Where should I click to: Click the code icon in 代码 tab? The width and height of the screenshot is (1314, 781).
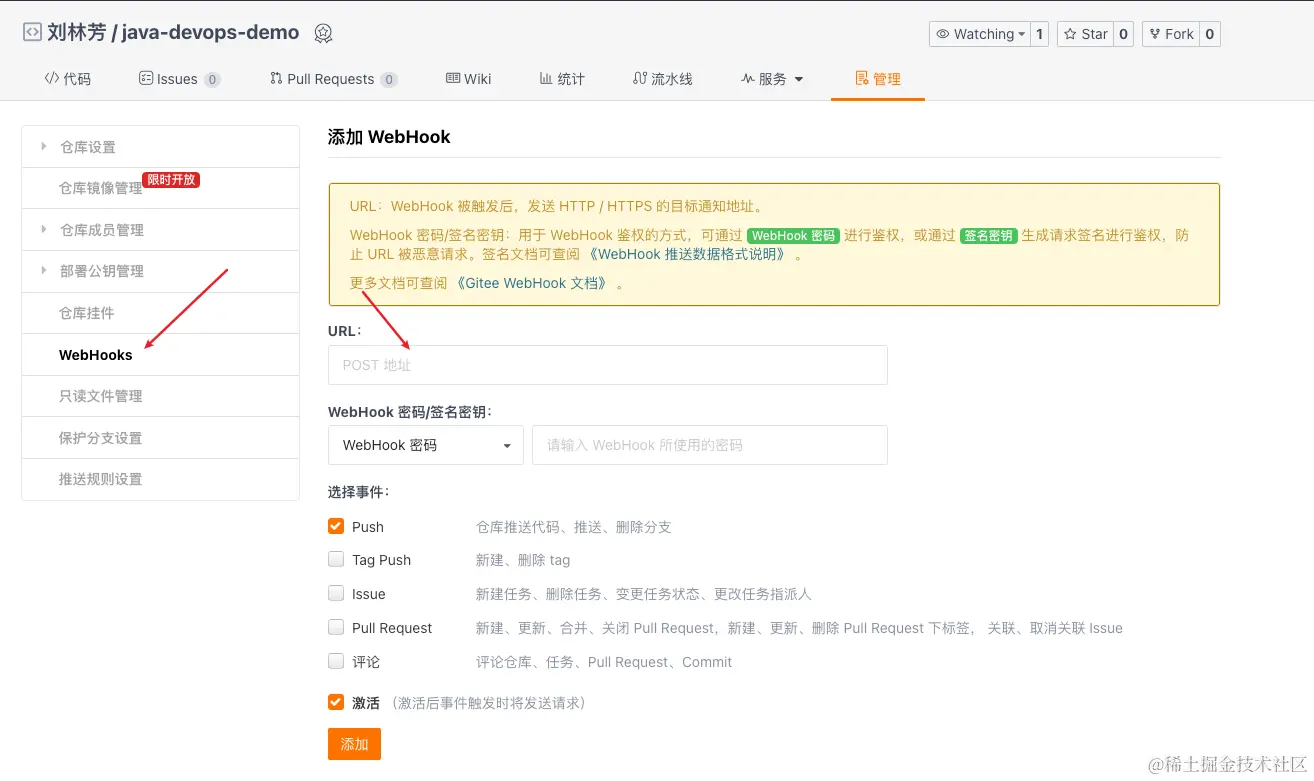point(52,78)
